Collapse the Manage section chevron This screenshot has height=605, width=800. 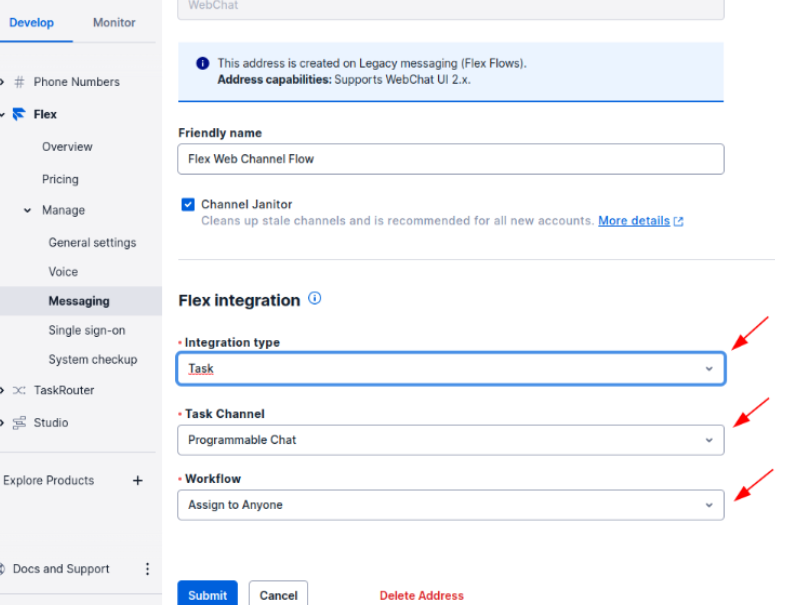point(28,210)
